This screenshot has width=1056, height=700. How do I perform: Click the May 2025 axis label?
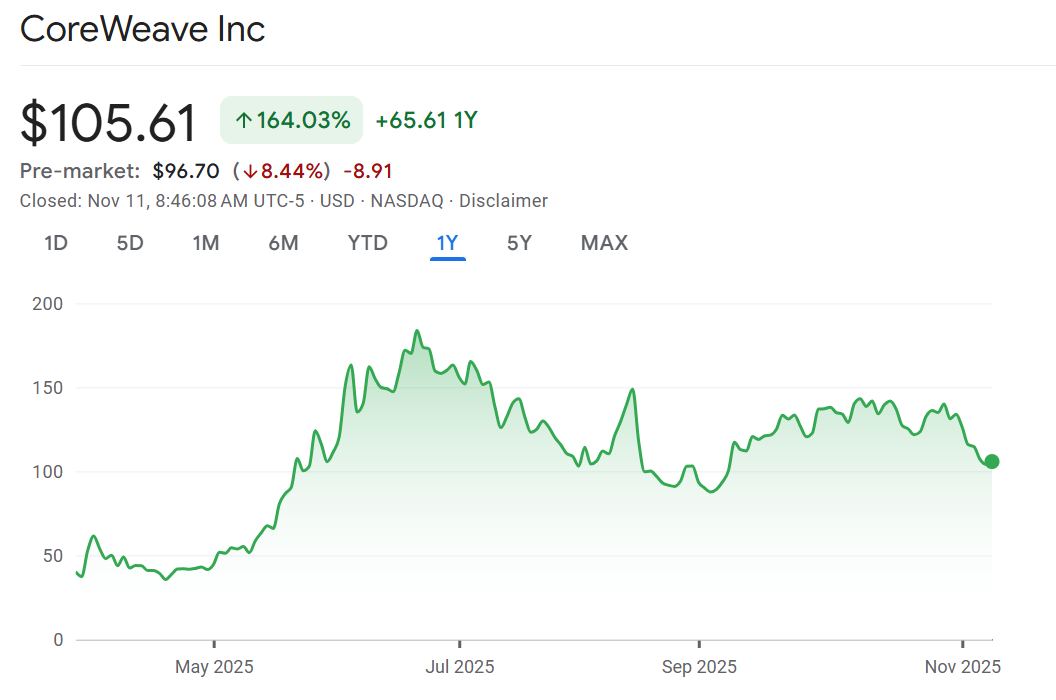click(x=214, y=666)
